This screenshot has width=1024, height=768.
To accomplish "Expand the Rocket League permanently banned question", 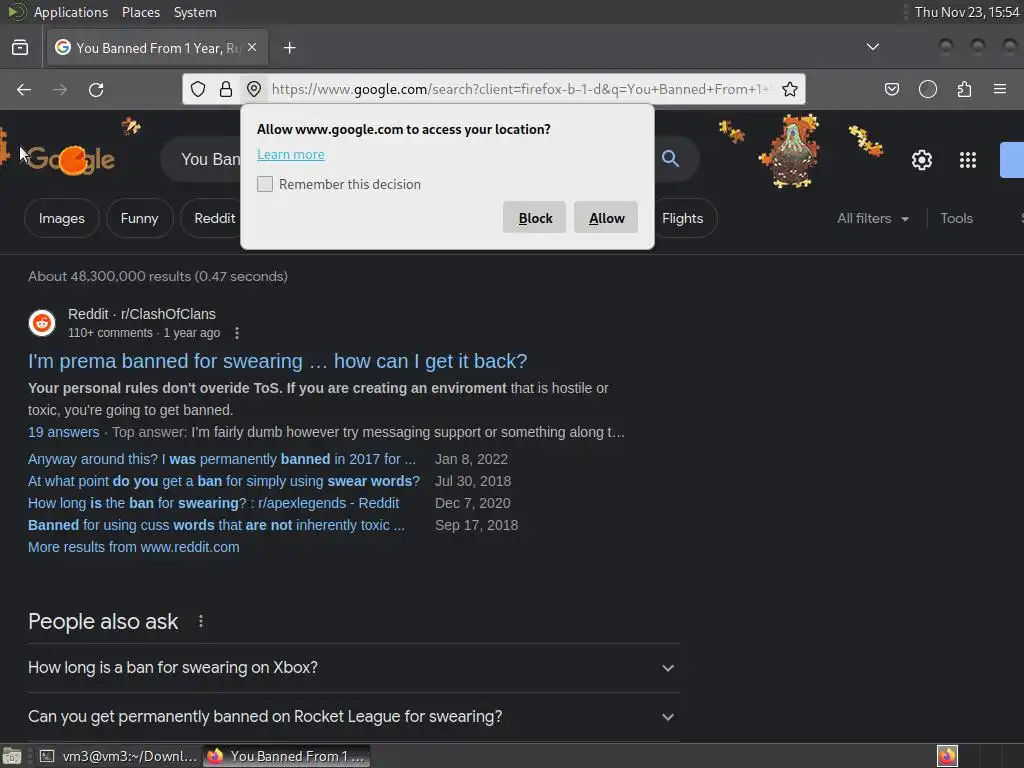I will pos(353,716).
